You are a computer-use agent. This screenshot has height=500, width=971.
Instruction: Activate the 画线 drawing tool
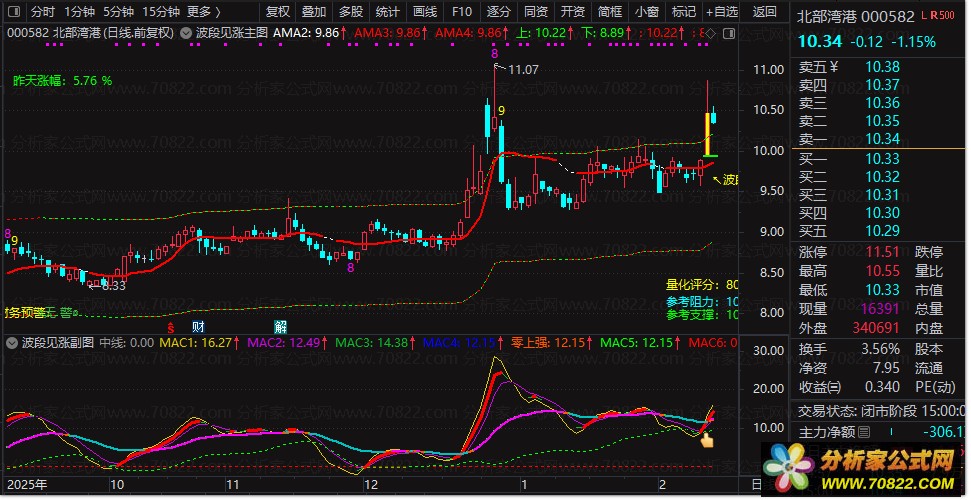(425, 12)
